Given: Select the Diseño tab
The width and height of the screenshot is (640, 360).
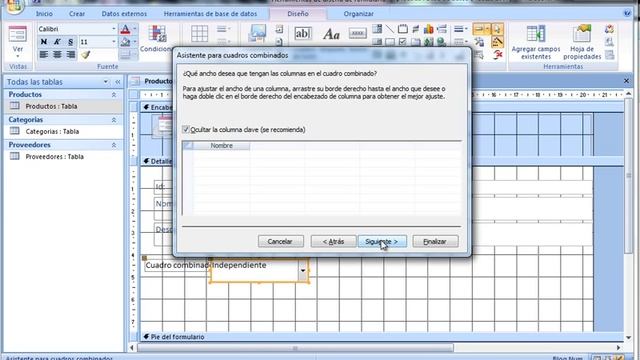Looking at the screenshot, I should [298, 14].
